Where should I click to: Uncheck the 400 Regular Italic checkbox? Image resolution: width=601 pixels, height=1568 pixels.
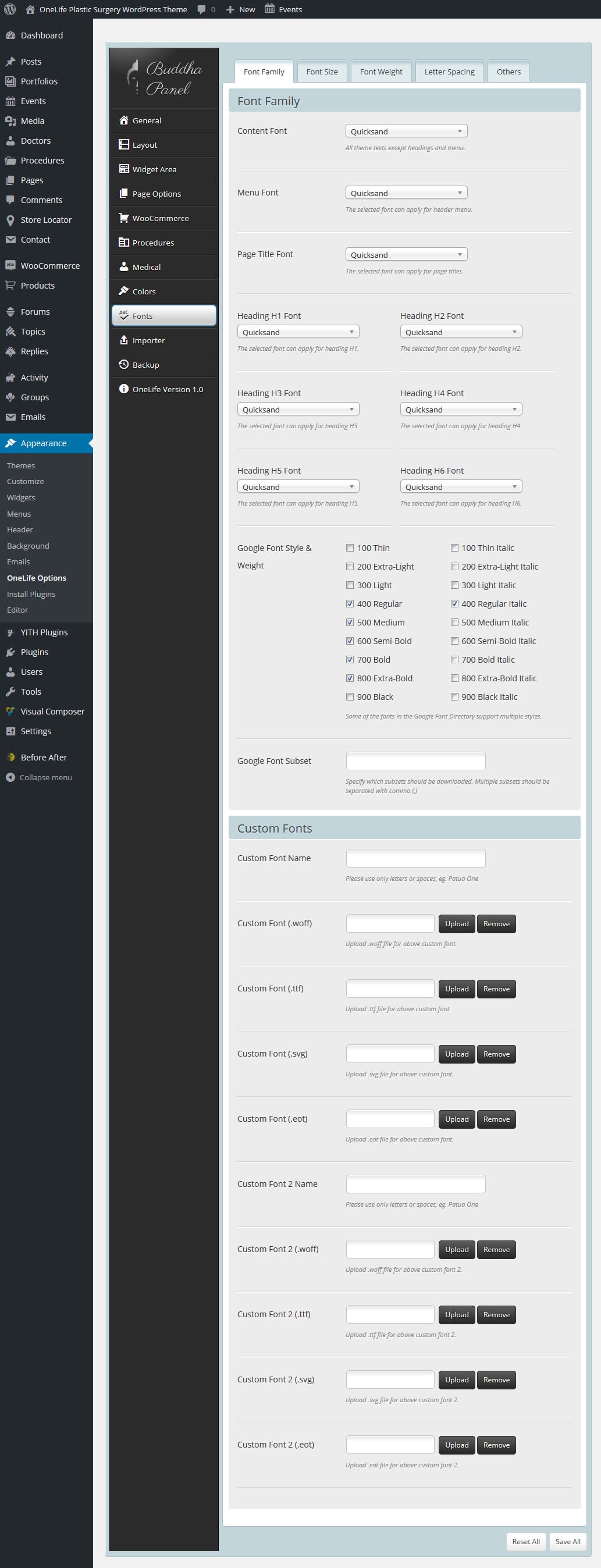coord(454,604)
